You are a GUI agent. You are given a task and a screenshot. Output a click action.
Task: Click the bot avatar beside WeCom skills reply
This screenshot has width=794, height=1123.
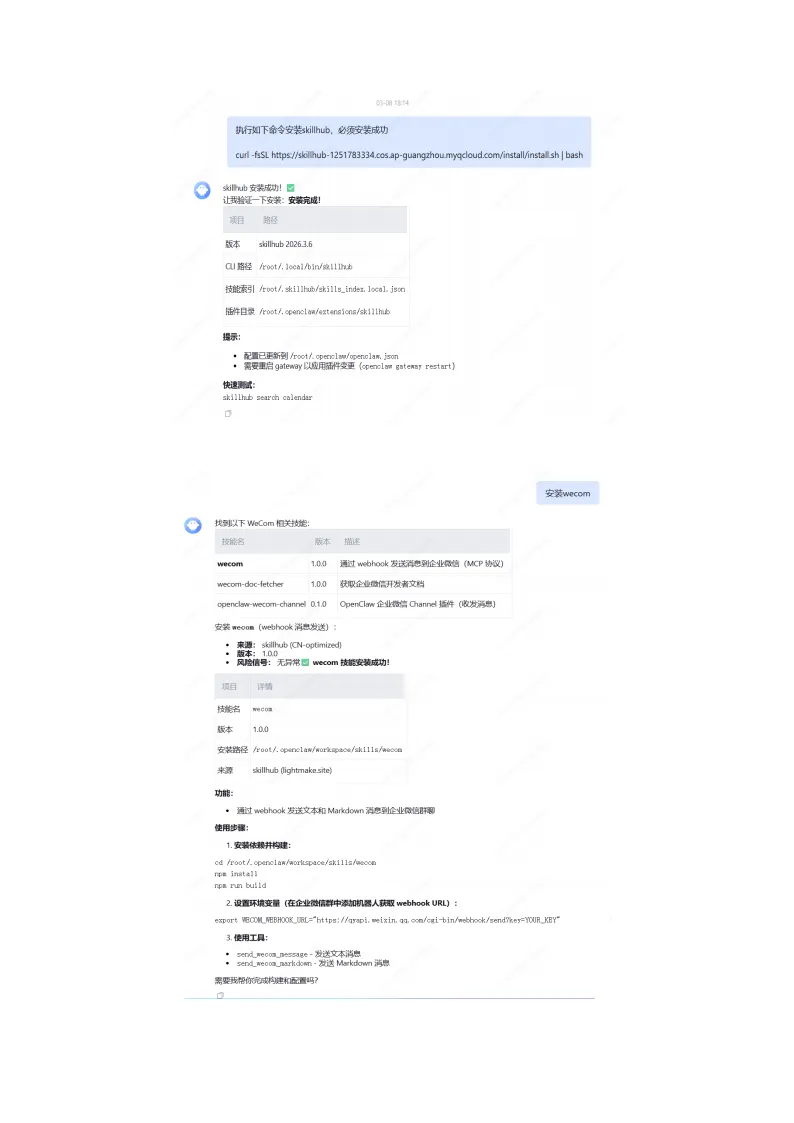pos(193,525)
